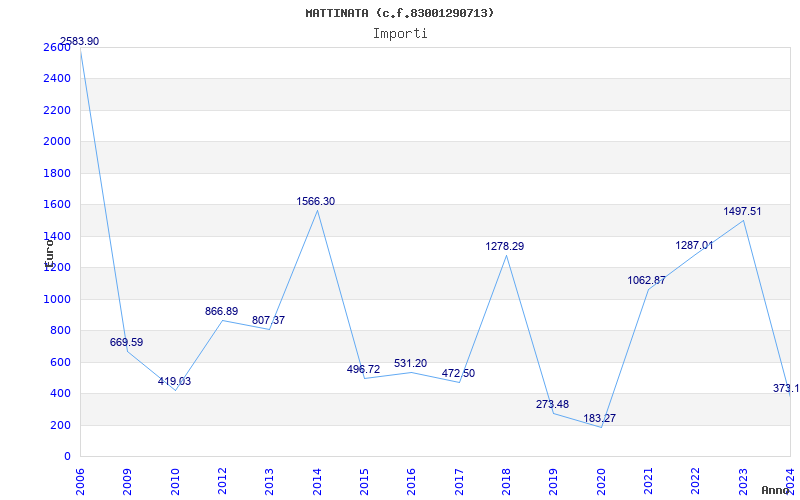Viewport: 800px width, 500px height.
Task: Click the 2600 y-axis tick label
Action: tap(57, 47)
